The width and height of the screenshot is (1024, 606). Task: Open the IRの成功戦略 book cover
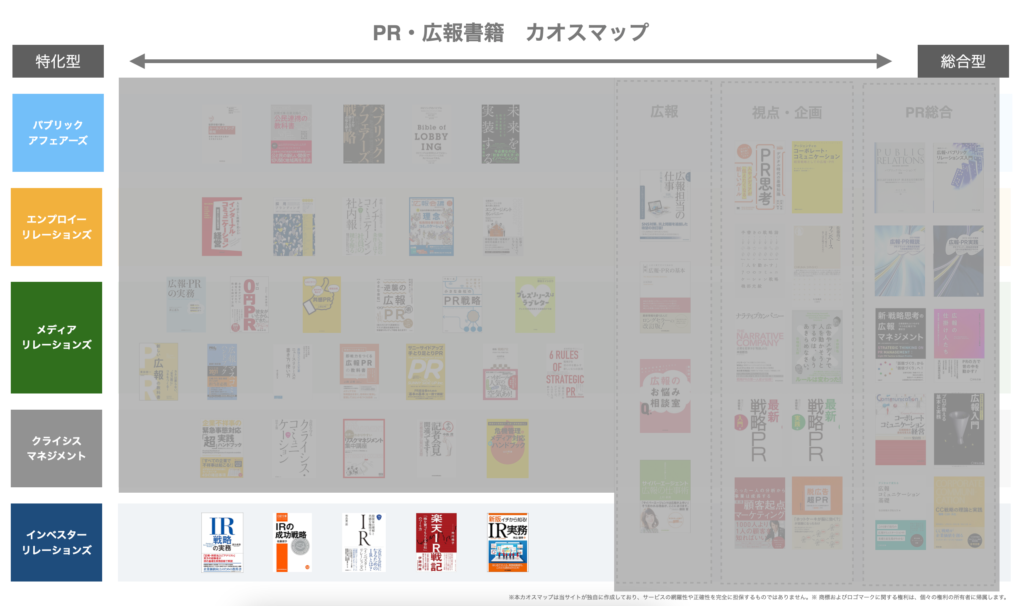[x=292, y=542]
